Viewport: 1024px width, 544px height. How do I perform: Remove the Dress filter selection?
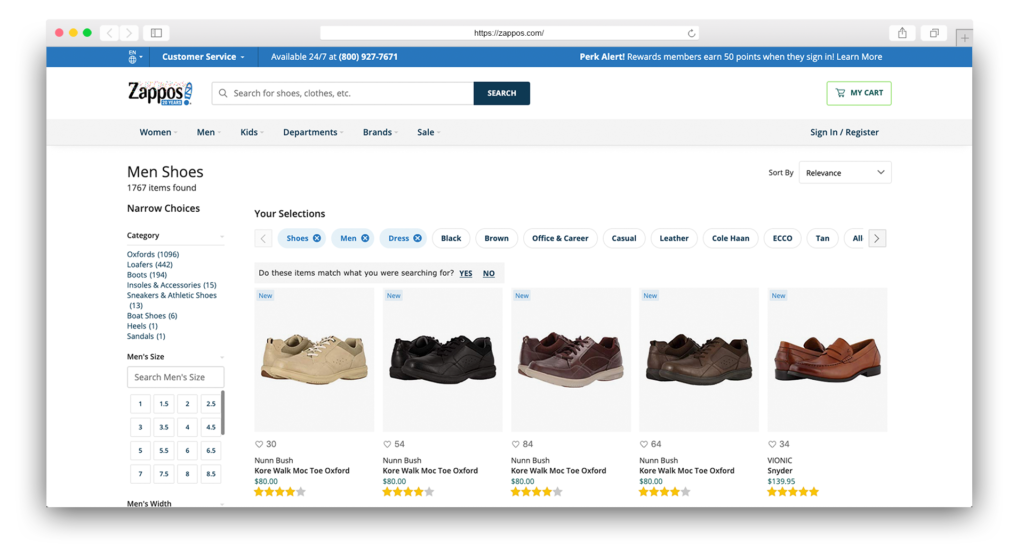point(417,238)
